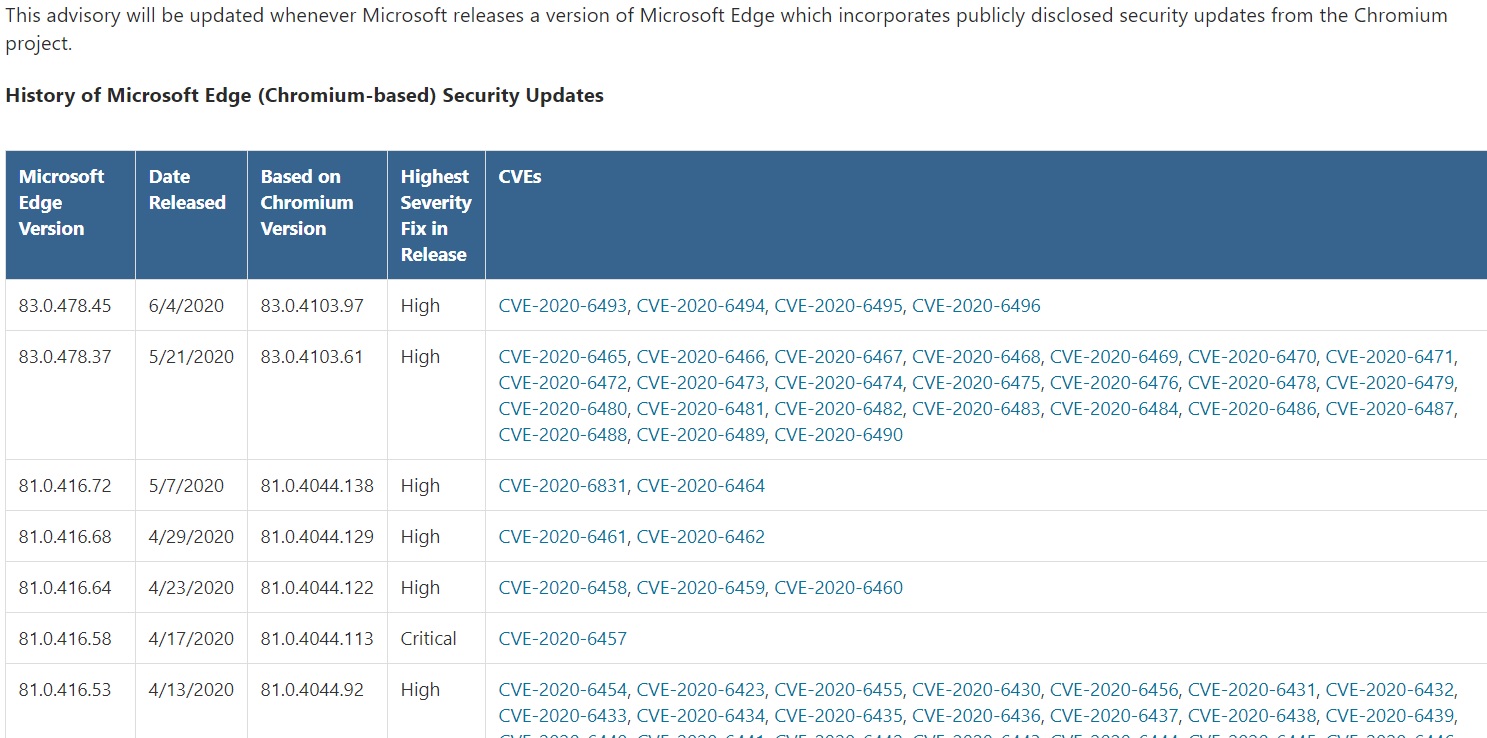The image size is (1487, 738).
Task: Open the CVE-2020-6438 link
Action: pyautogui.click(x=1252, y=716)
